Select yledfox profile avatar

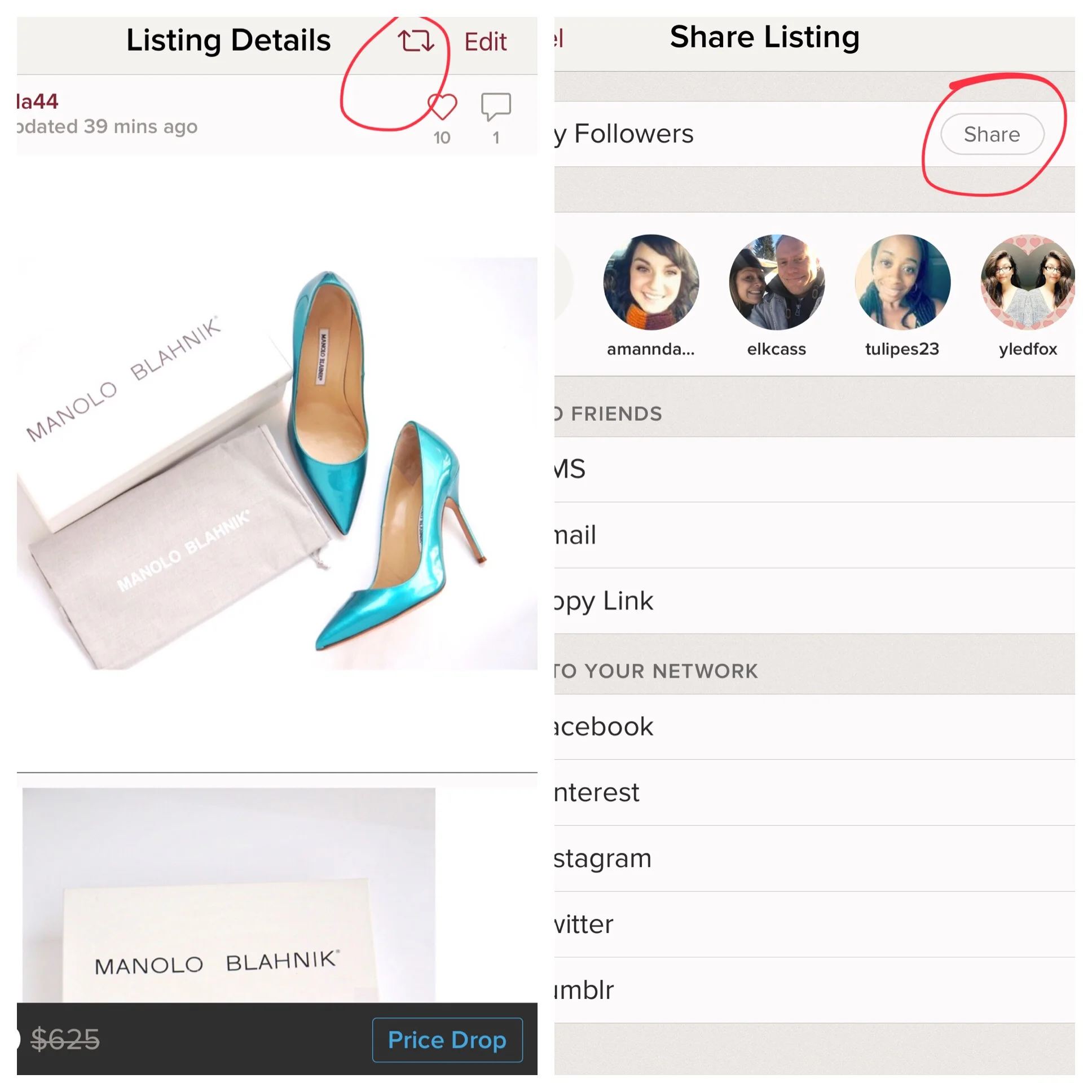(x=1028, y=283)
